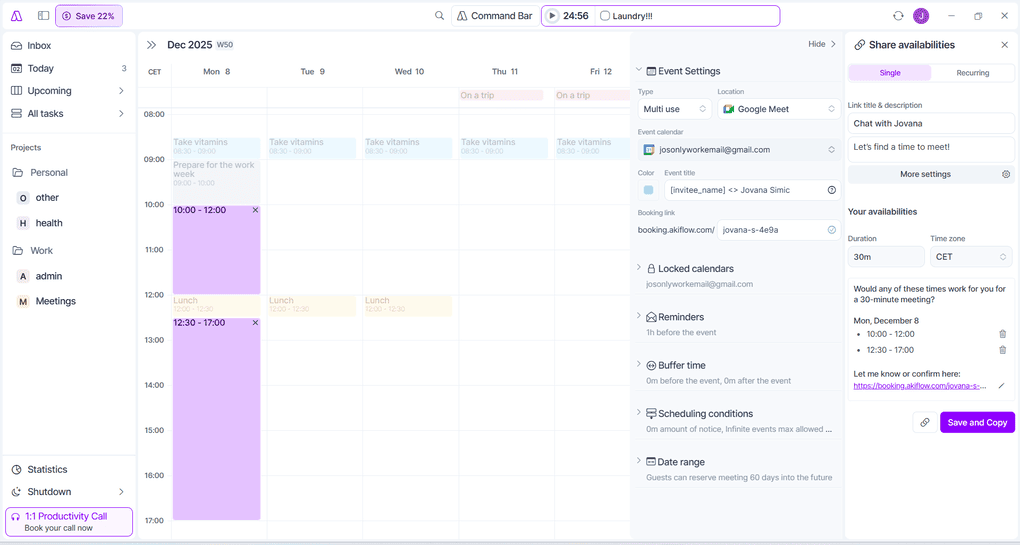Open Thursday's On a trip event

(x=501, y=95)
